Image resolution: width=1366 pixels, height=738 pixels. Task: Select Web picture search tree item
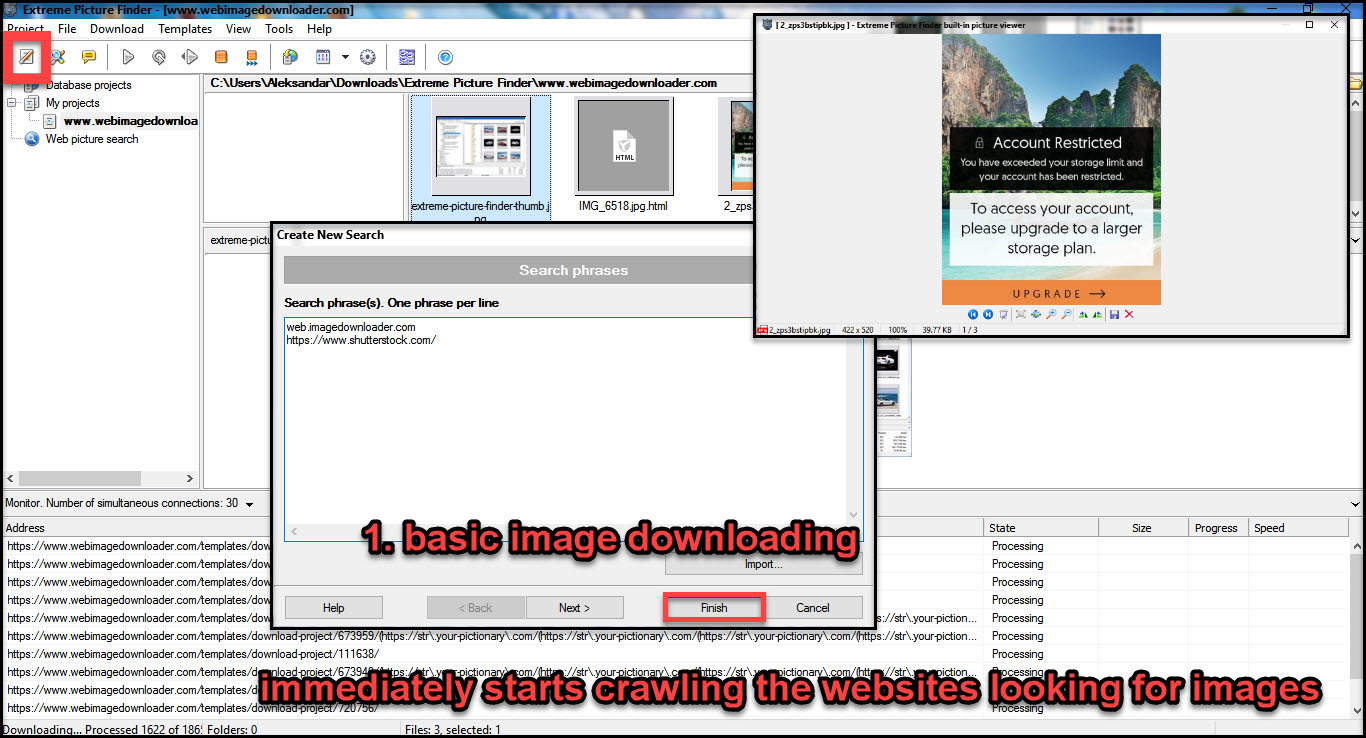click(x=92, y=139)
